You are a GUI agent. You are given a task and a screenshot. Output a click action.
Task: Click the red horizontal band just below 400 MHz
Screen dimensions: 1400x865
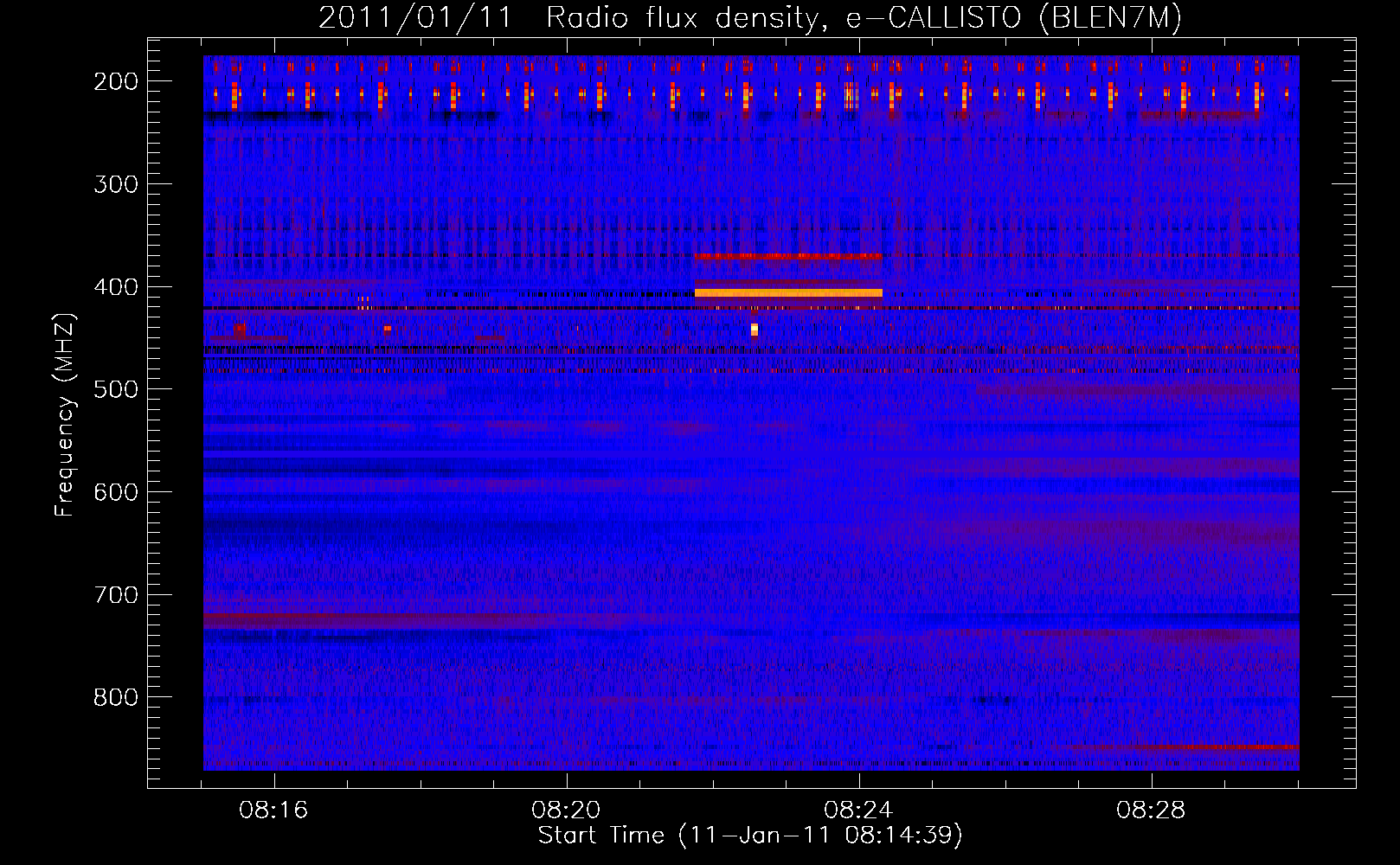[x=788, y=256]
